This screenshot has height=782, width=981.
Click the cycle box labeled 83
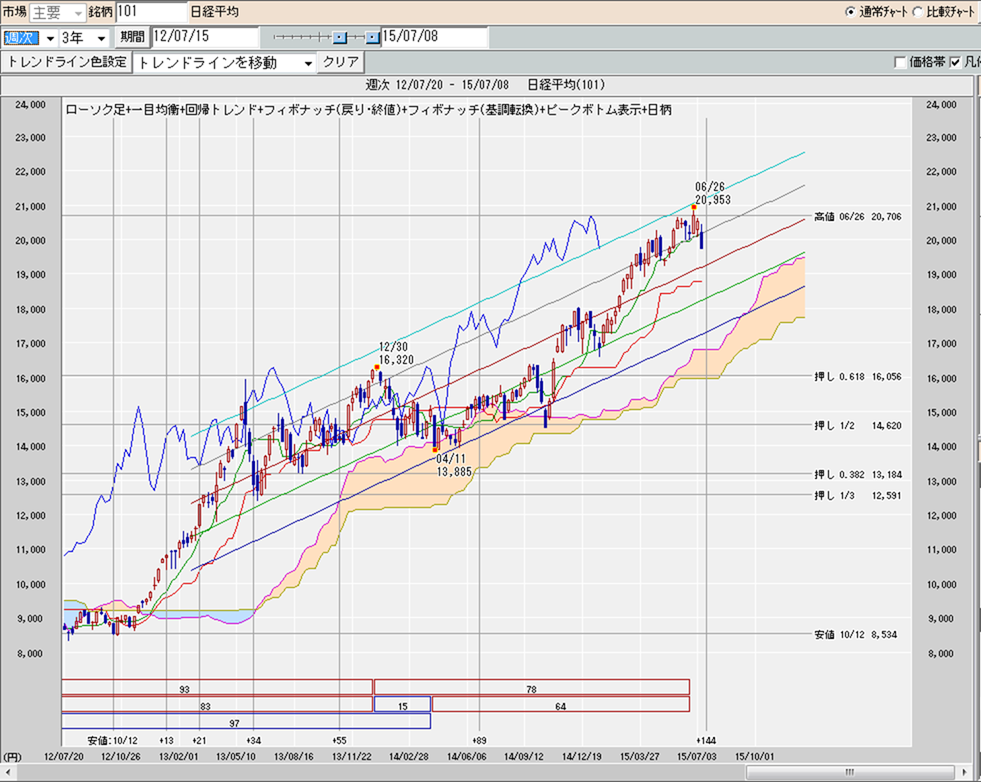coord(216,704)
